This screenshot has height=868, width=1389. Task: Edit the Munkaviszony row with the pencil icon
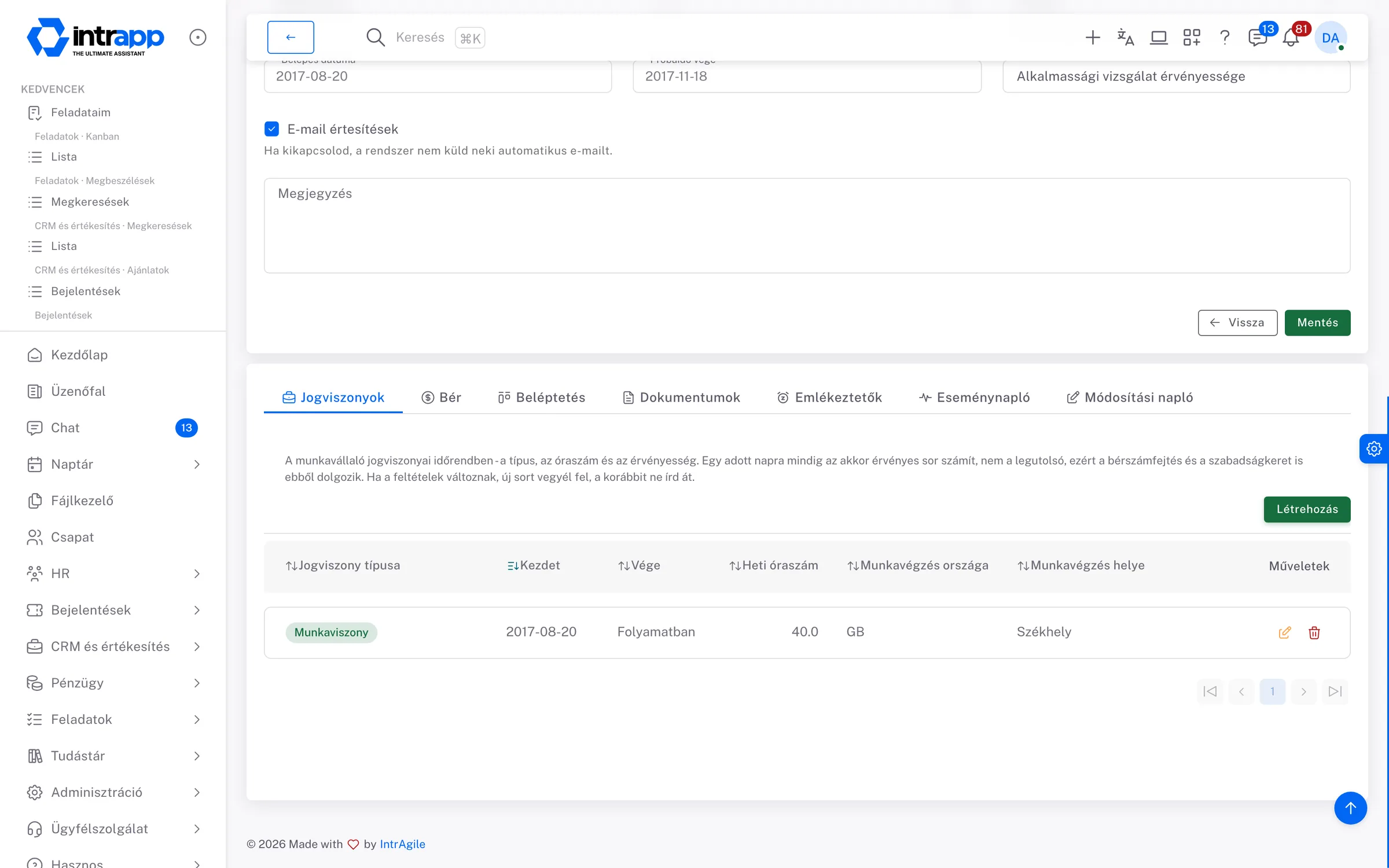[x=1284, y=632]
